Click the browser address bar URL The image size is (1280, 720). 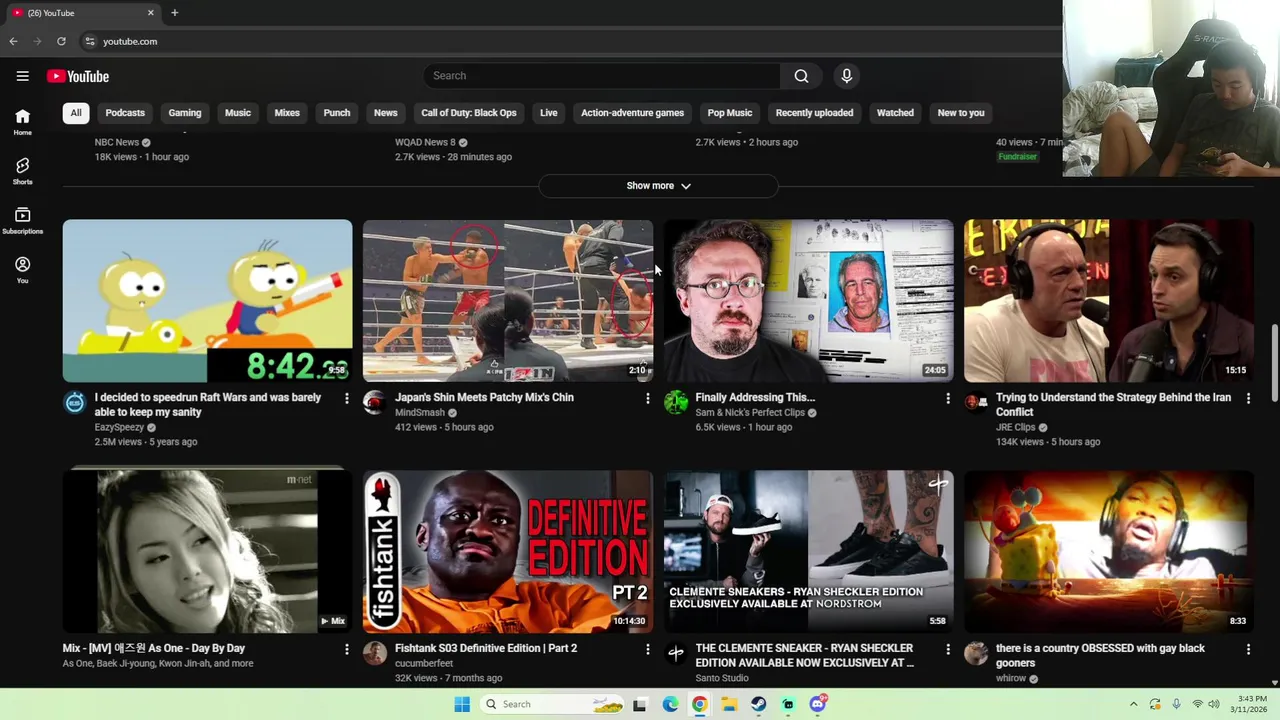click(130, 41)
